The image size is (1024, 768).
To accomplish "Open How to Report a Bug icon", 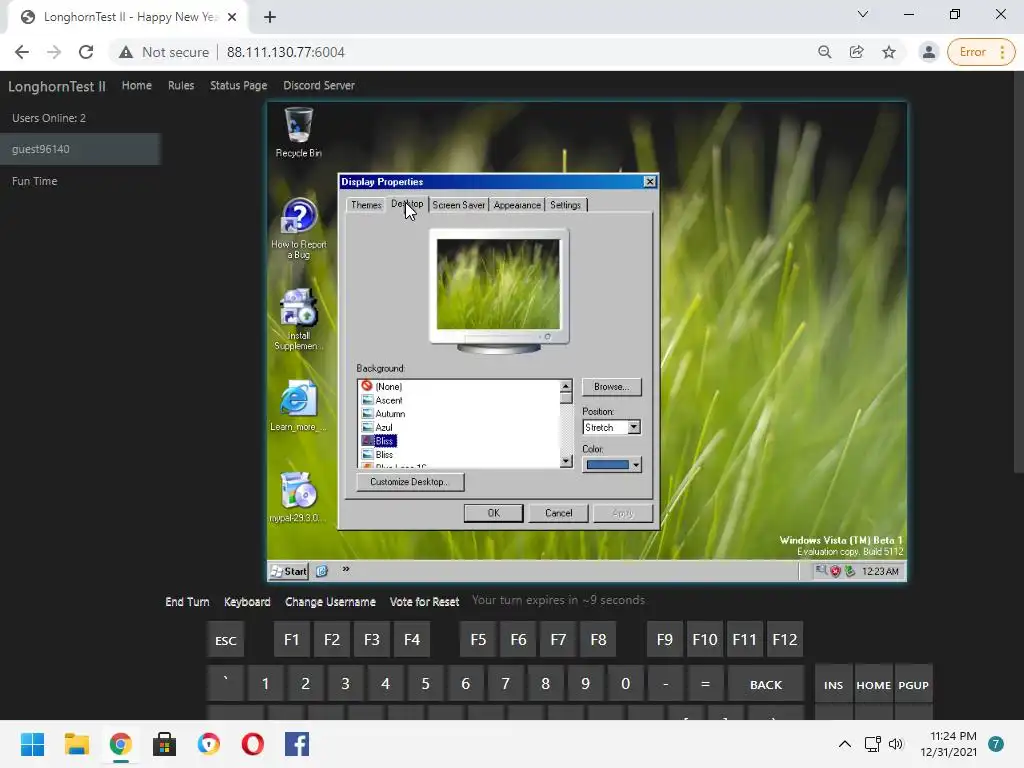I will tap(298, 228).
